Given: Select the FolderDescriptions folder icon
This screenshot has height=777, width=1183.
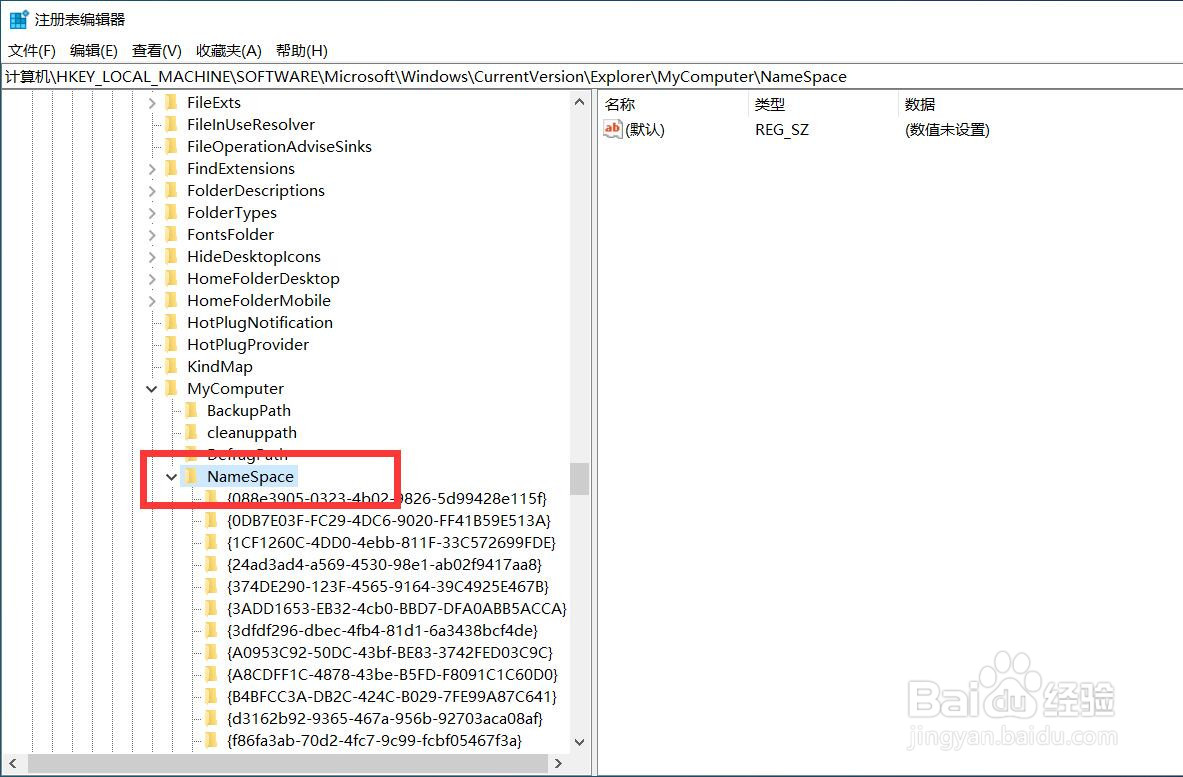Looking at the screenshot, I should [172, 190].
